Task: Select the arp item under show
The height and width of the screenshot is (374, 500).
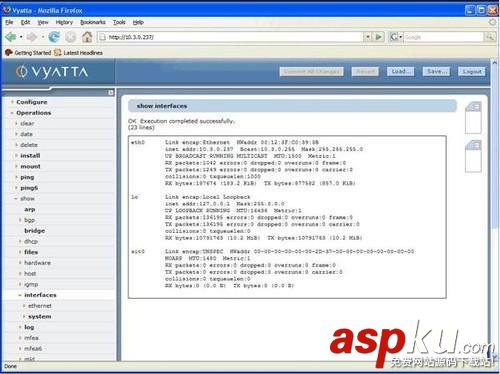Action: click(30, 210)
